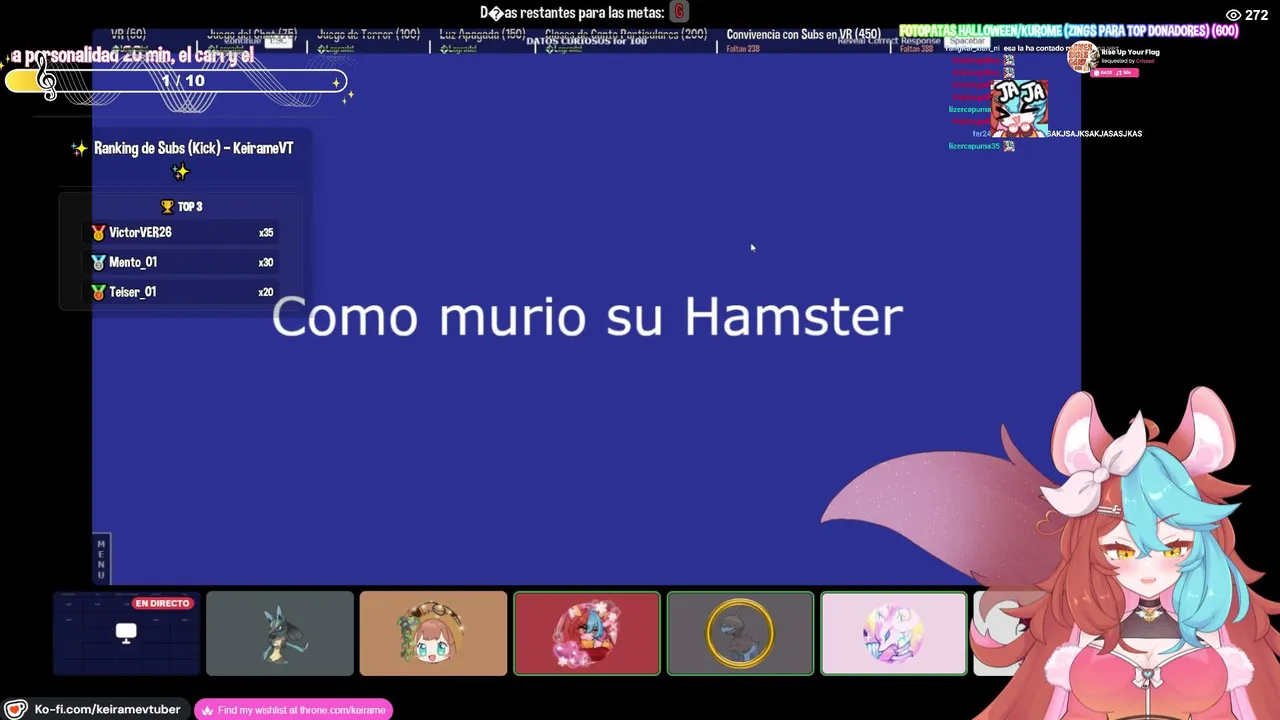The height and width of the screenshot is (720, 1280).
Task: Click the crown icon on the wishlist banner
Action: tap(207, 711)
